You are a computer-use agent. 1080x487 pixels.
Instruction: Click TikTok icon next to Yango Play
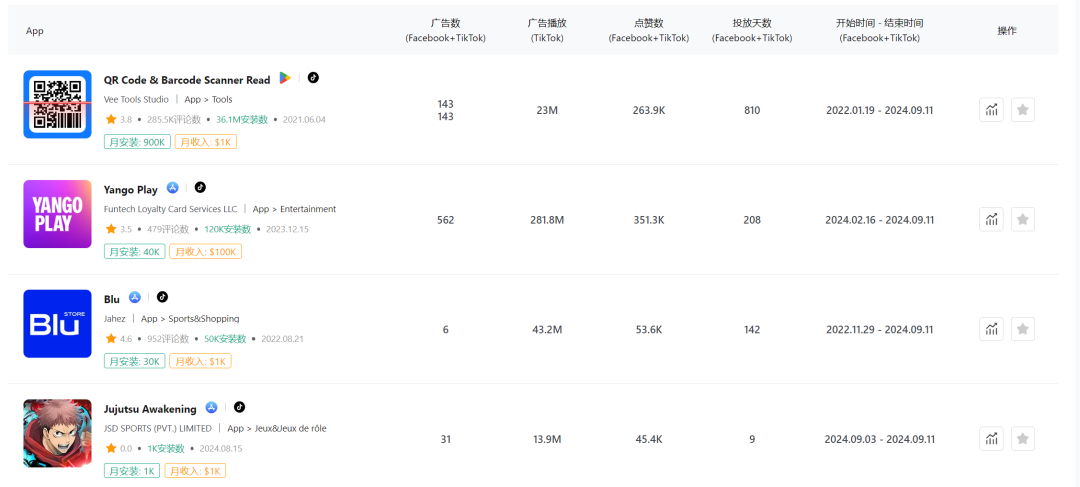pos(200,187)
